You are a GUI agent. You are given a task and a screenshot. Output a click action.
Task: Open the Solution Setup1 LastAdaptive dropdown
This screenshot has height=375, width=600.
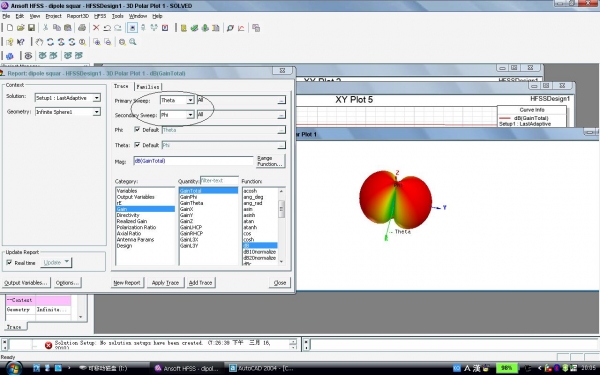(x=96, y=98)
